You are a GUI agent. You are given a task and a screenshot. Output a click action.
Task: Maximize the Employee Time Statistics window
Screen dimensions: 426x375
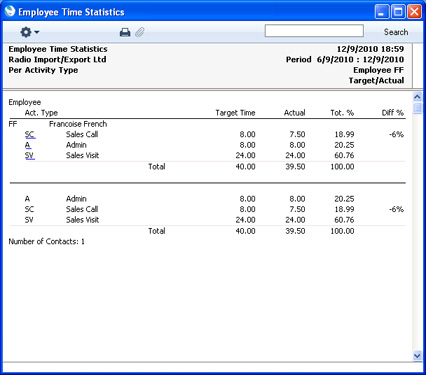coord(398,12)
